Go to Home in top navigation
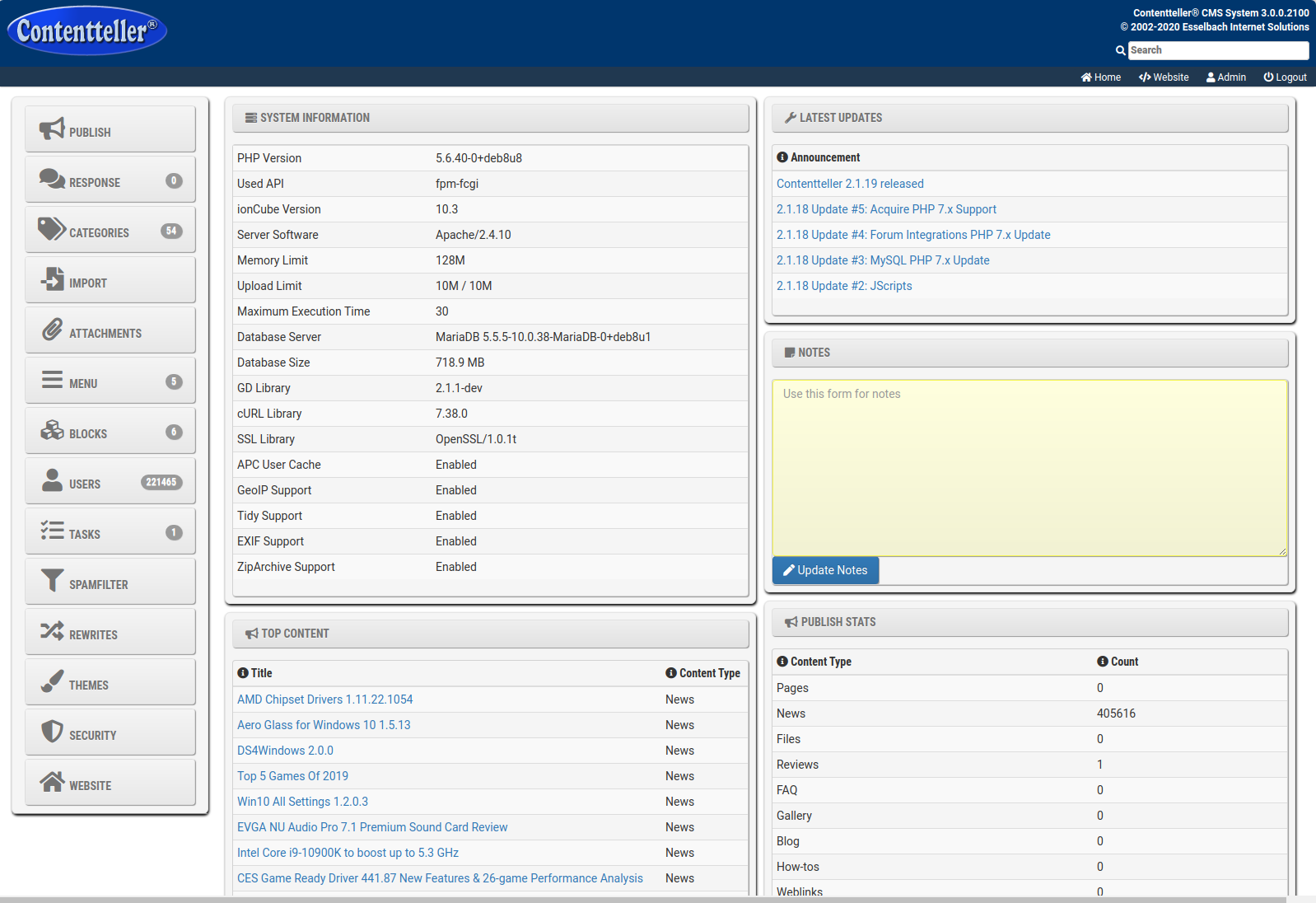This screenshot has height=903, width=1316. (1100, 77)
